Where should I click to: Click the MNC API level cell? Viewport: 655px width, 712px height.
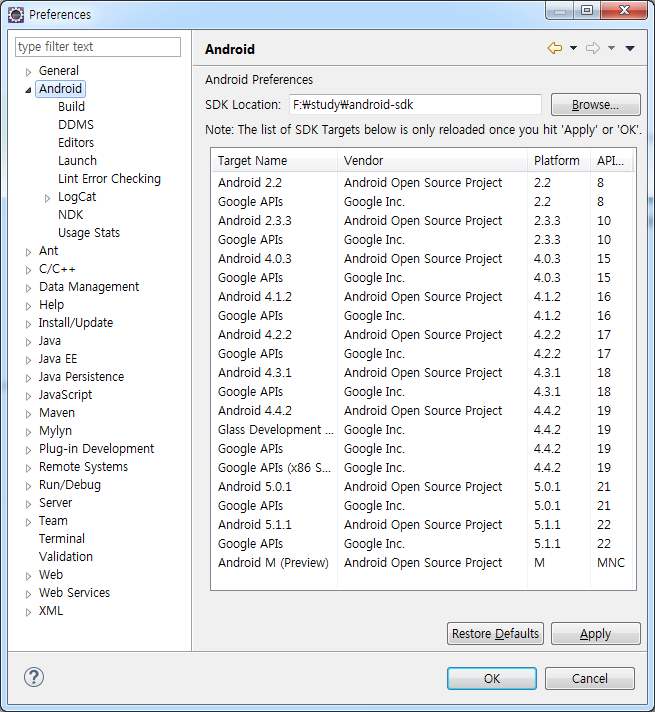[611, 563]
